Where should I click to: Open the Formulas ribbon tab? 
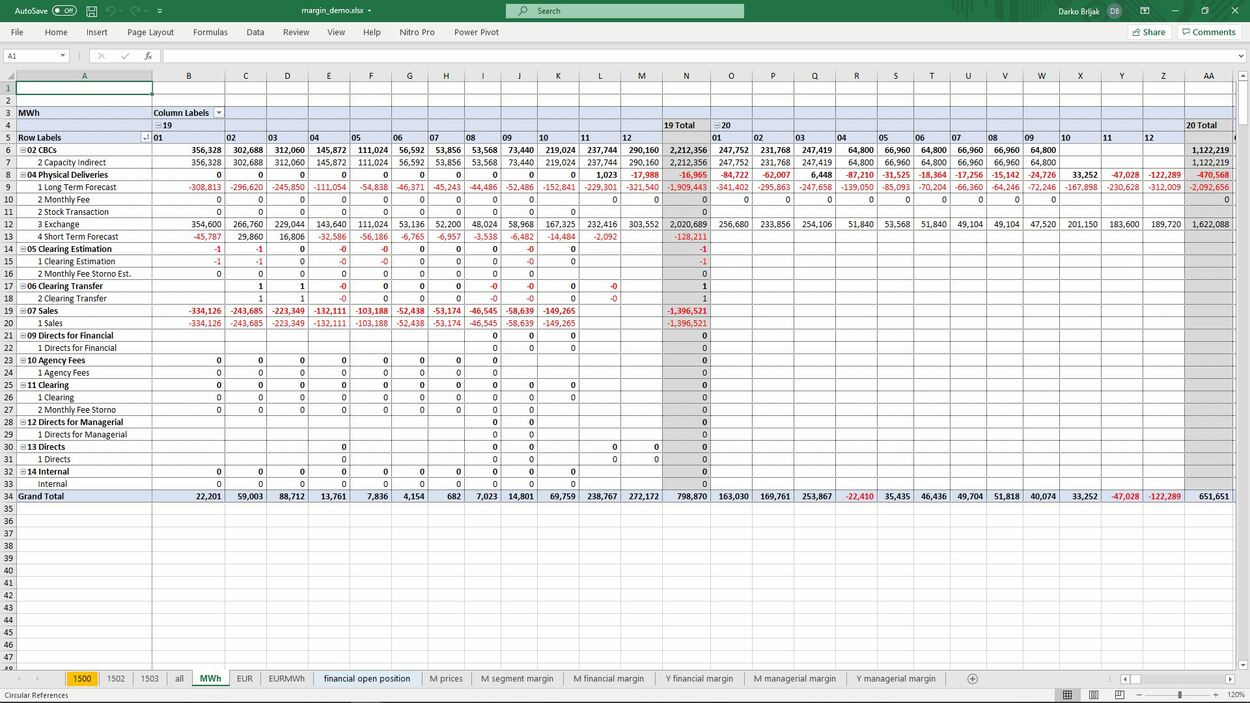pyautogui.click(x=209, y=31)
